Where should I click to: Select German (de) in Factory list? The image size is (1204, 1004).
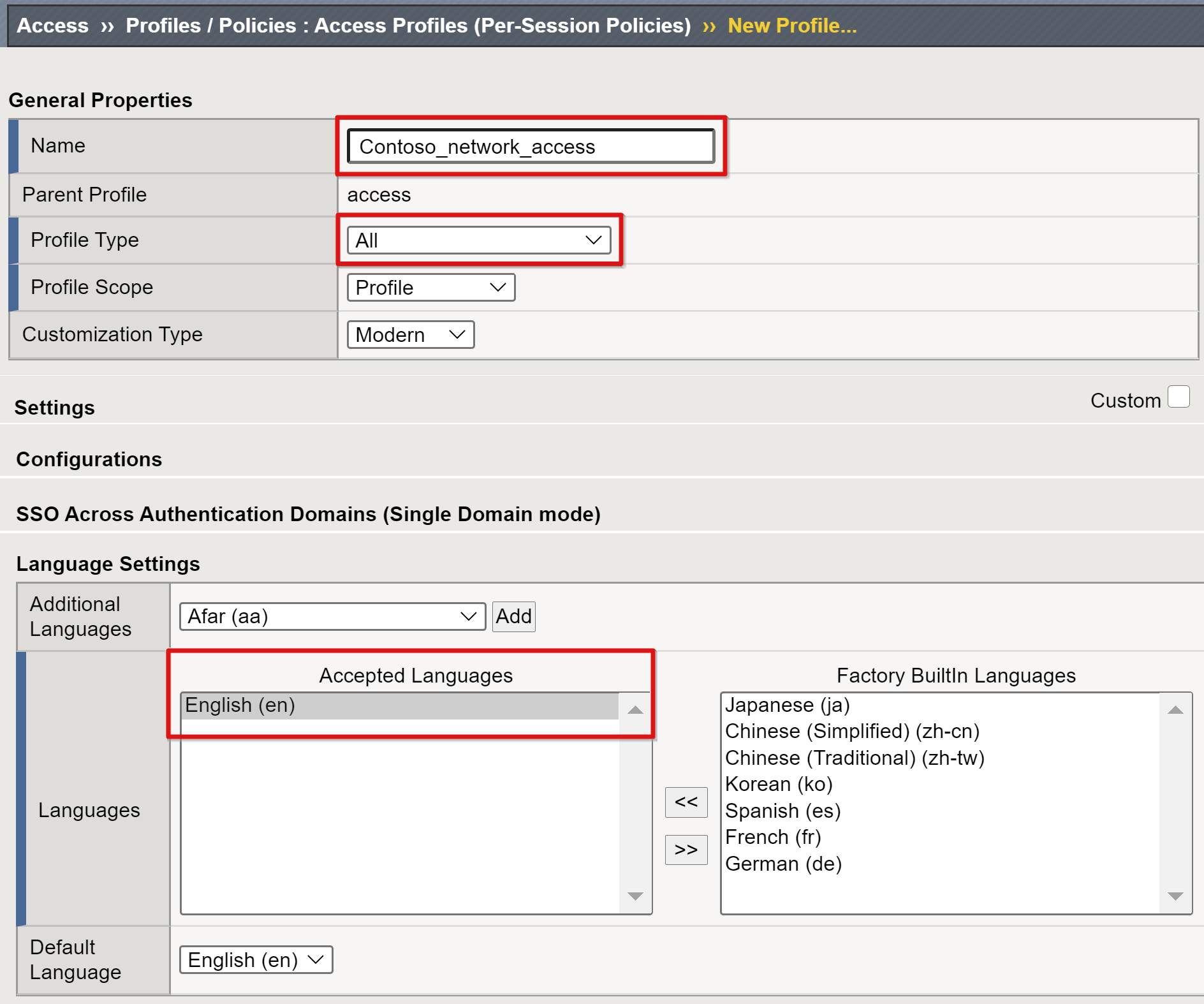click(x=783, y=864)
